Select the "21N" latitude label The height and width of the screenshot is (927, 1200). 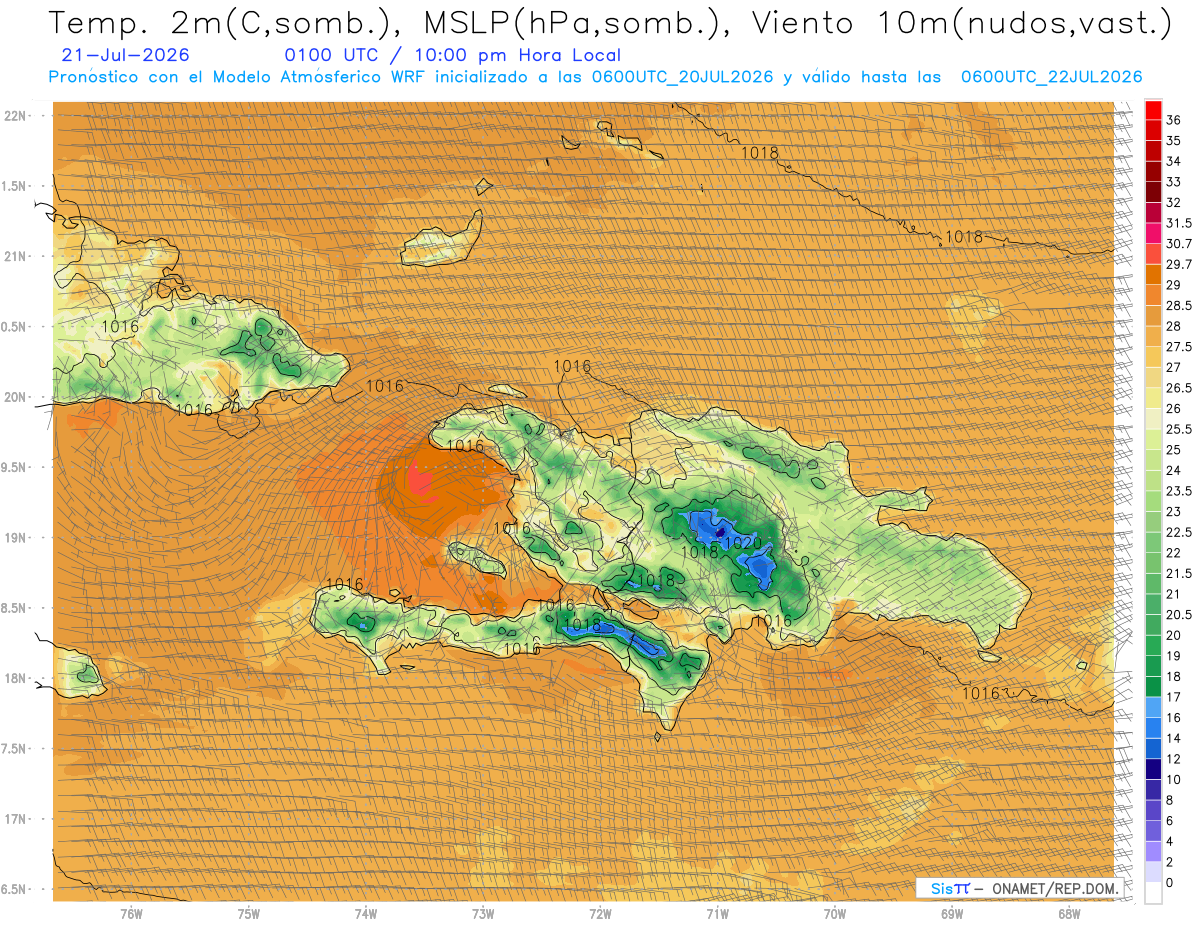point(16,256)
